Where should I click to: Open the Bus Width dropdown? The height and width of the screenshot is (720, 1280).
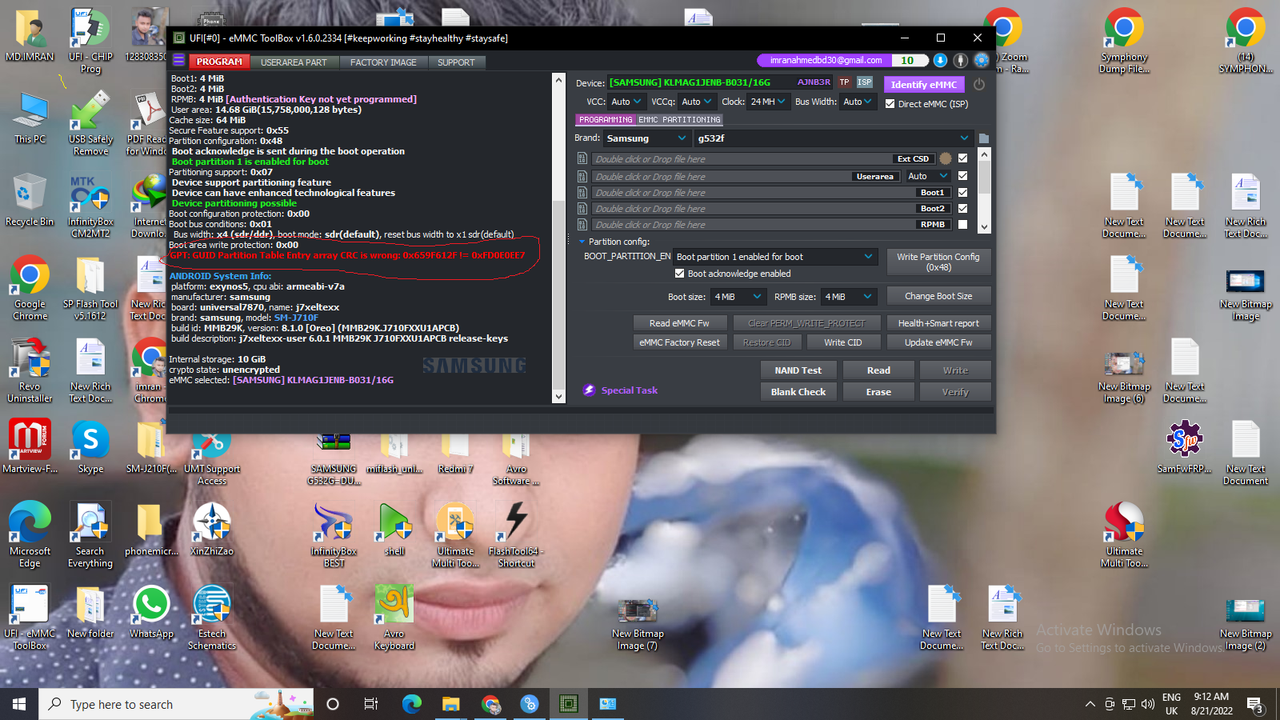(858, 102)
